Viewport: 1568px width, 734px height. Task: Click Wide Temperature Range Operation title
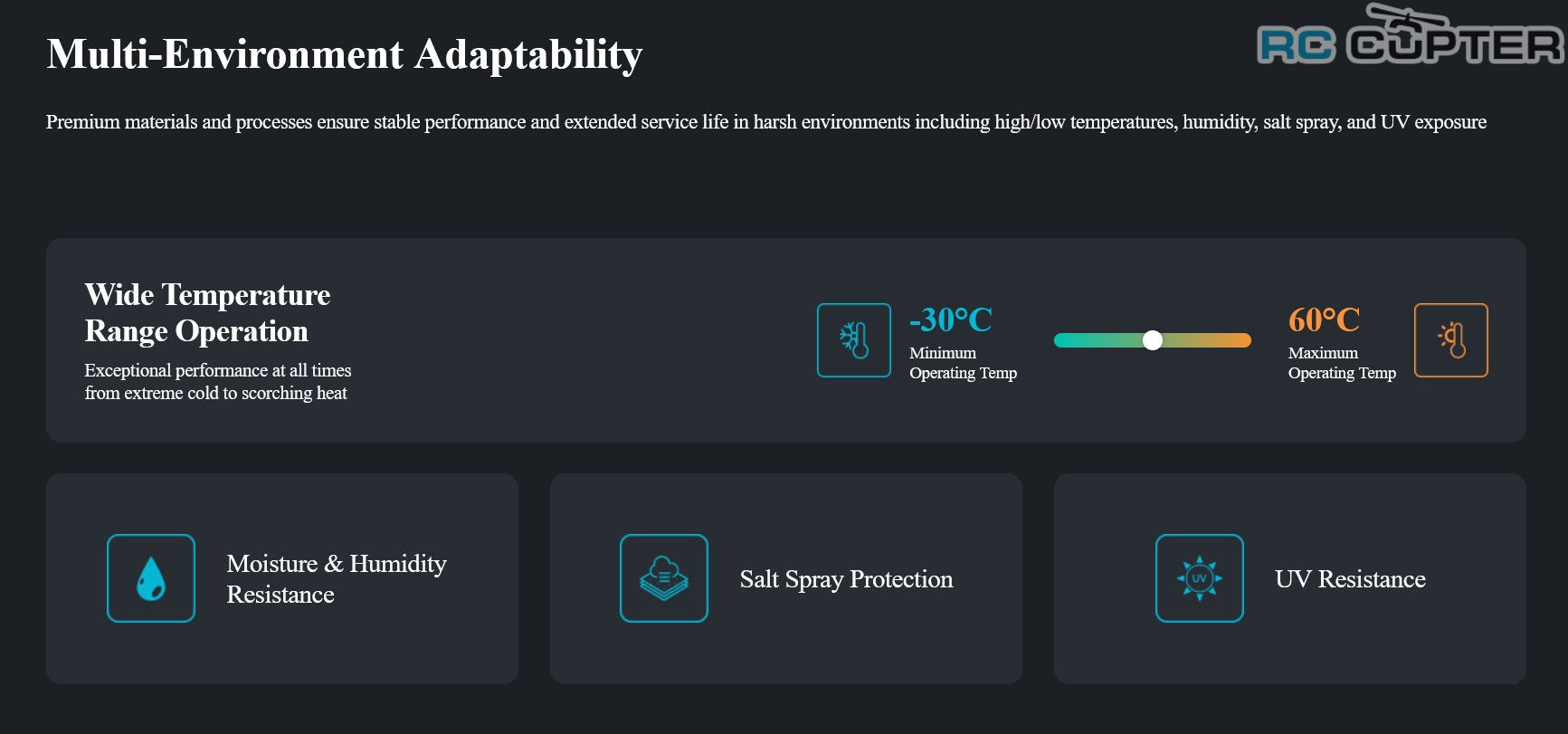tap(207, 313)
